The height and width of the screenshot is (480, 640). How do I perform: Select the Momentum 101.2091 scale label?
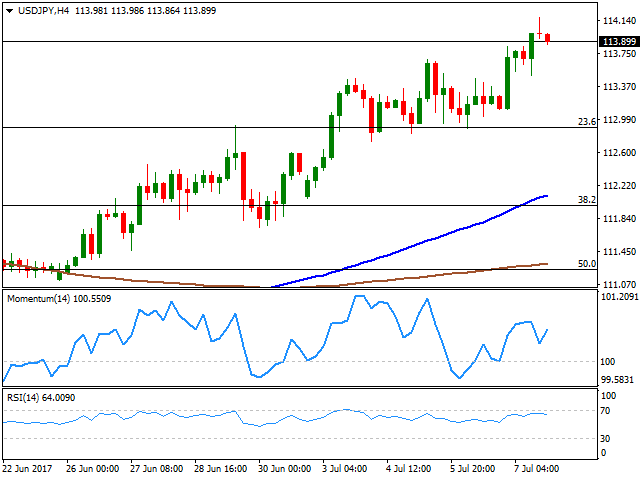point(618,297)
